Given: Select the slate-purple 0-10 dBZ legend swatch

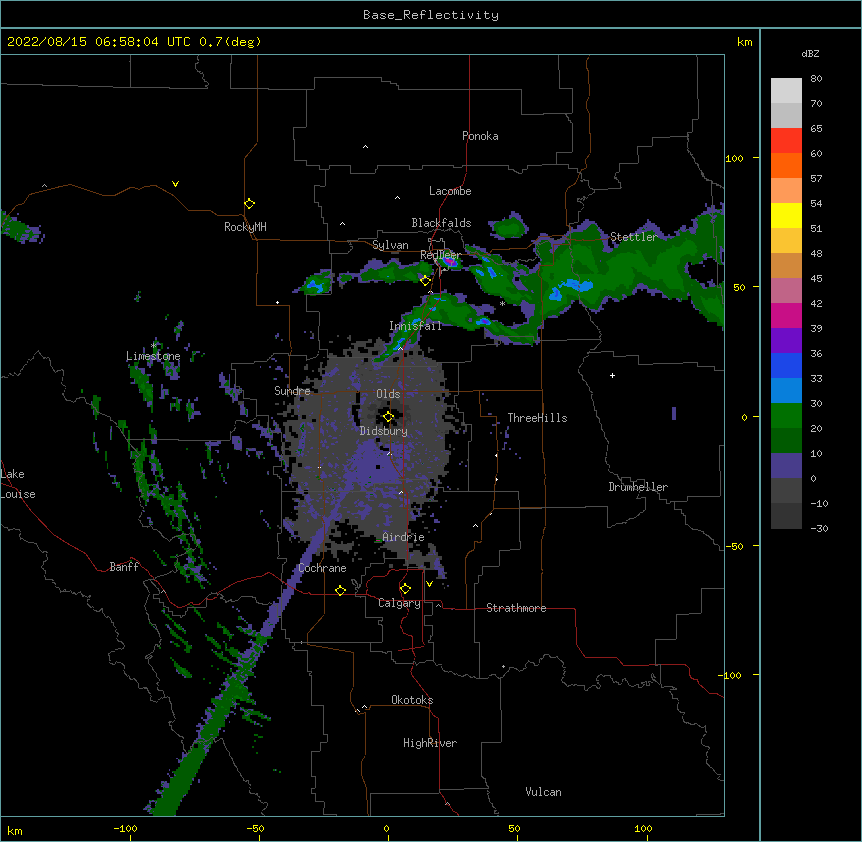Looking at the screenshot, I should (786, 466).
